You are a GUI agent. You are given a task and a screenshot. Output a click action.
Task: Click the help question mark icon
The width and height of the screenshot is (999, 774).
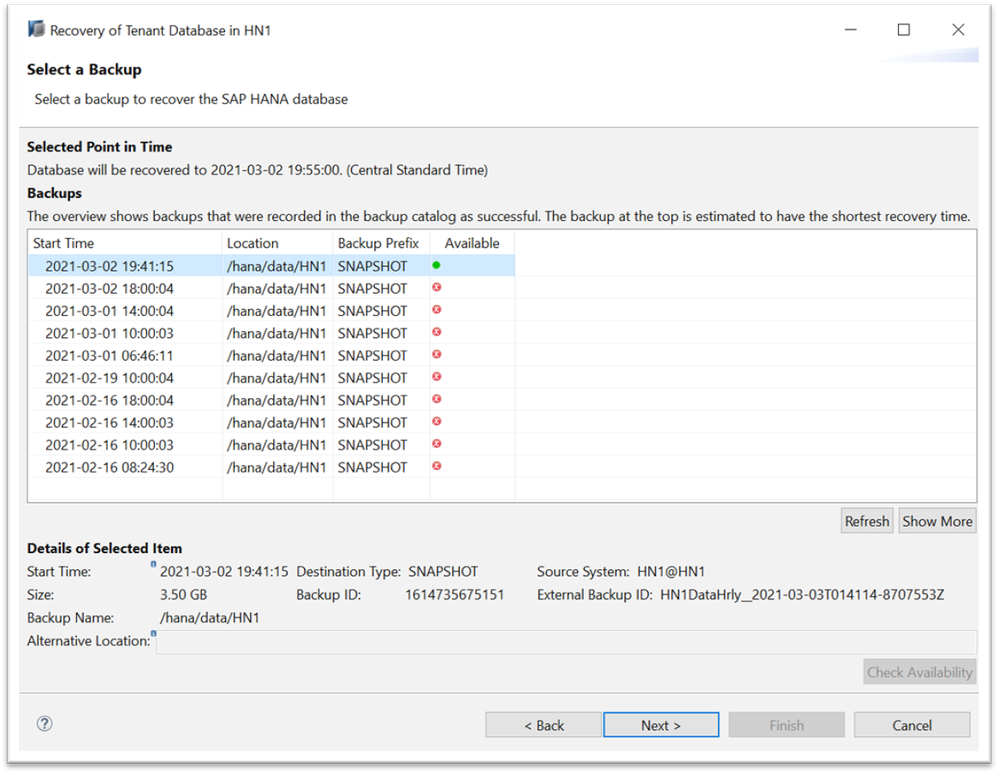tap(45, 724)
